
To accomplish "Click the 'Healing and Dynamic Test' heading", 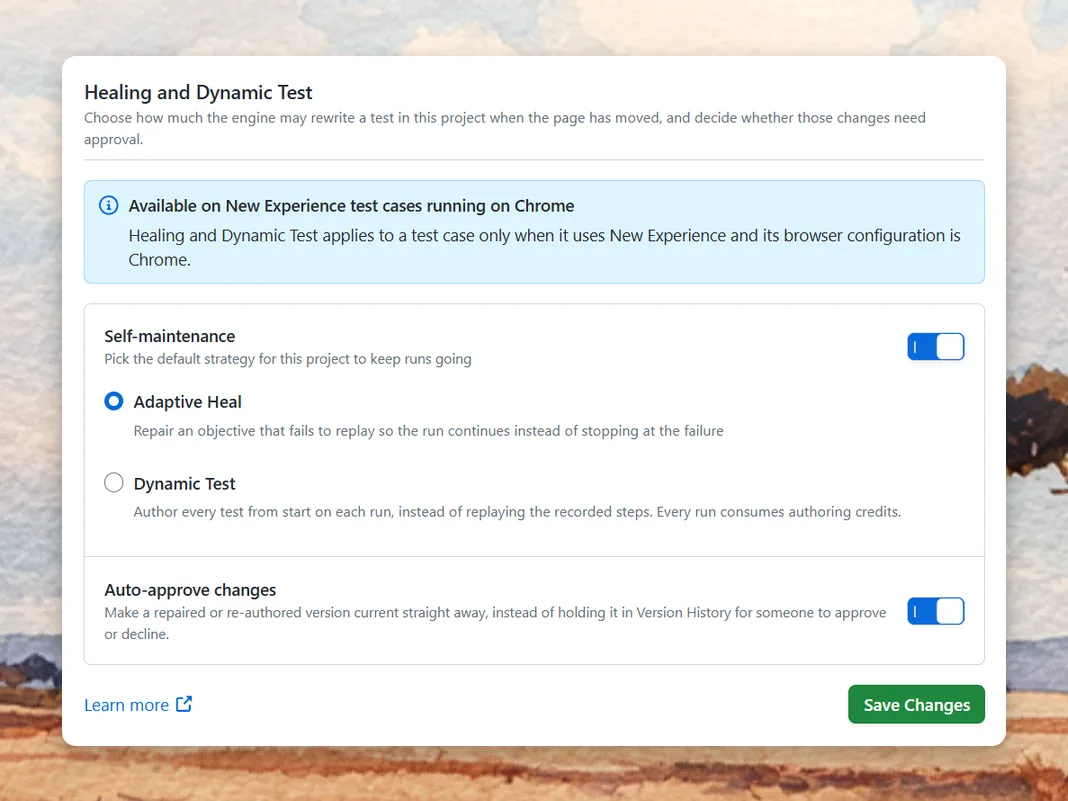I will (x=198, y=92).
